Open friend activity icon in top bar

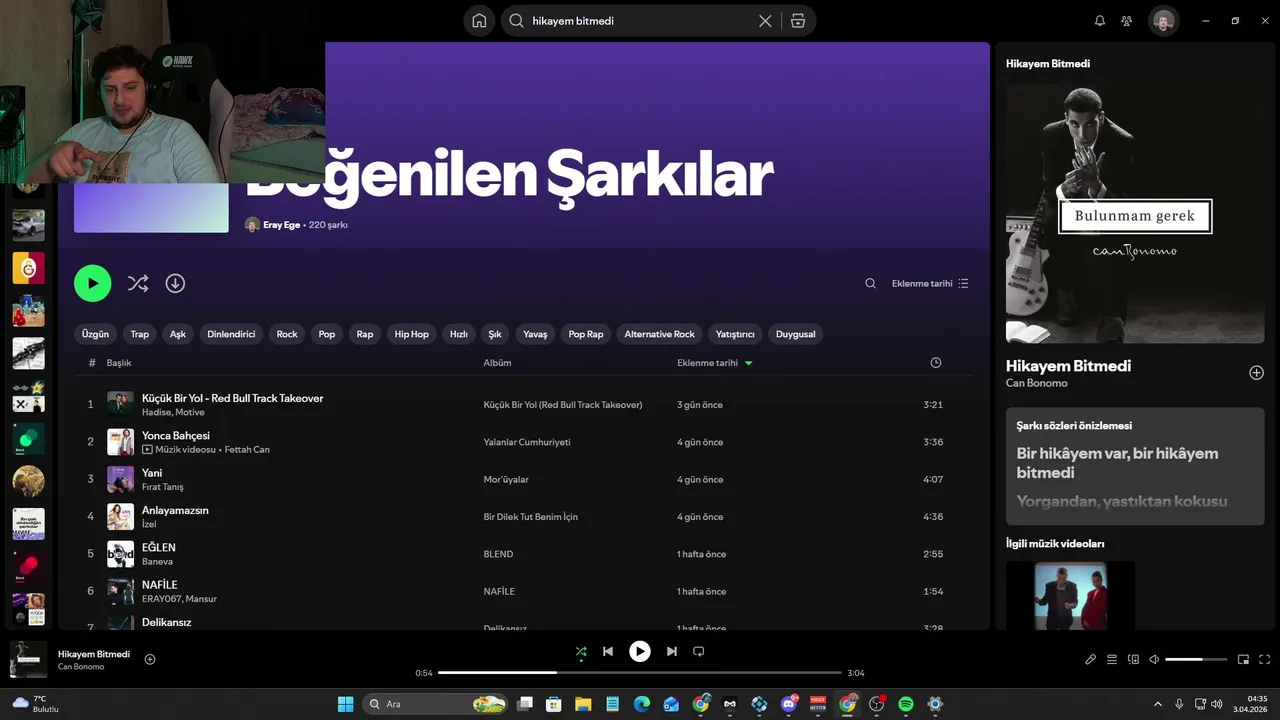1127,21
